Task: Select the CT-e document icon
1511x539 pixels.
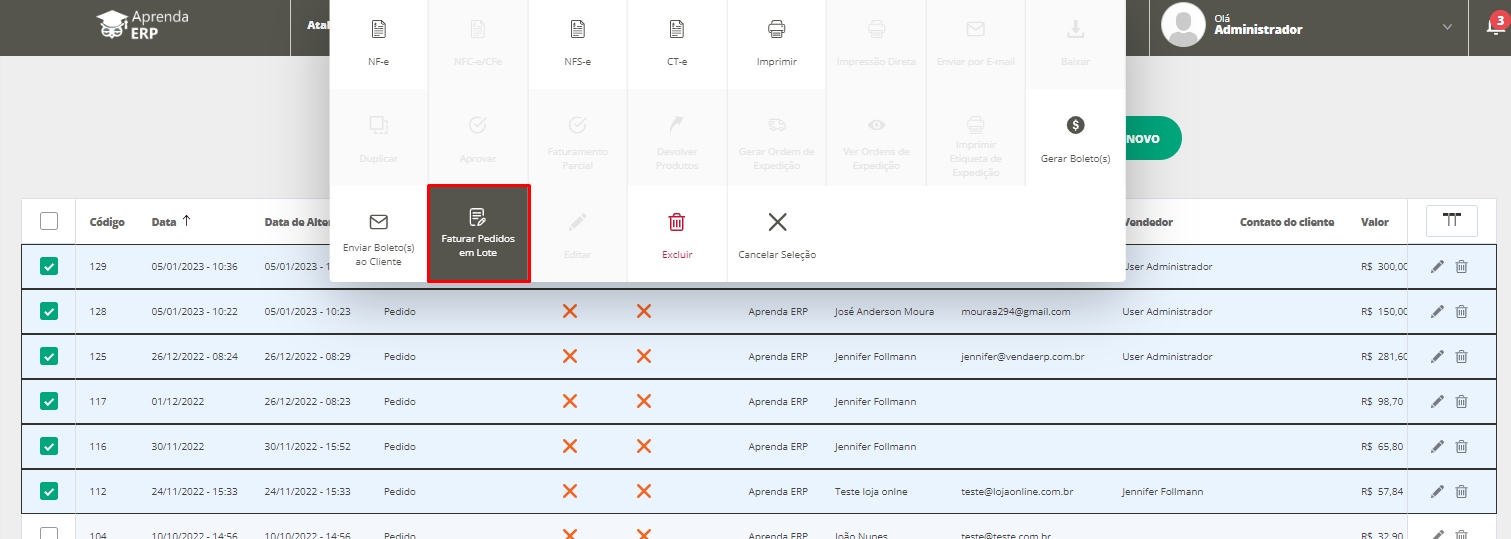Action: pos(677,29)
